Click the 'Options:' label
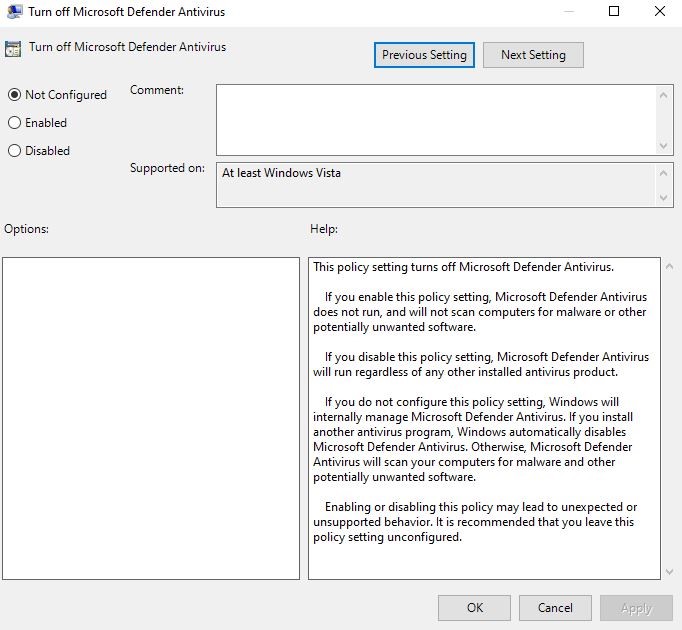Viewport: 682px width, 630px height. [27, 229]
